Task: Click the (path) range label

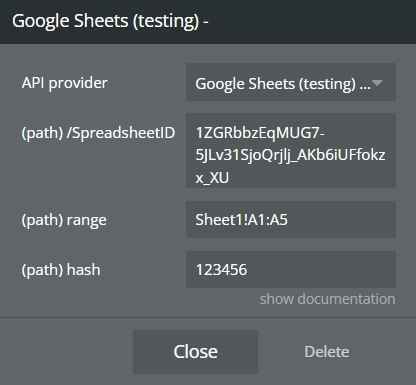Action: click(64, 220)
